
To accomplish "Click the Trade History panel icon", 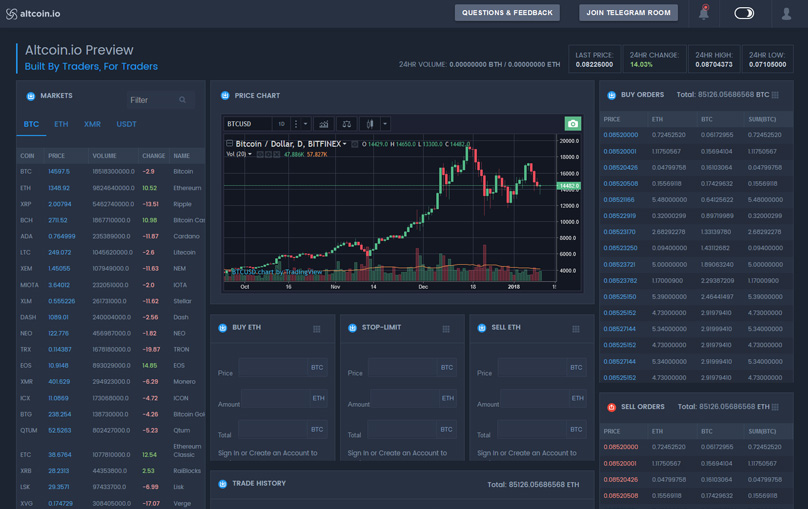I will (223, 484).
